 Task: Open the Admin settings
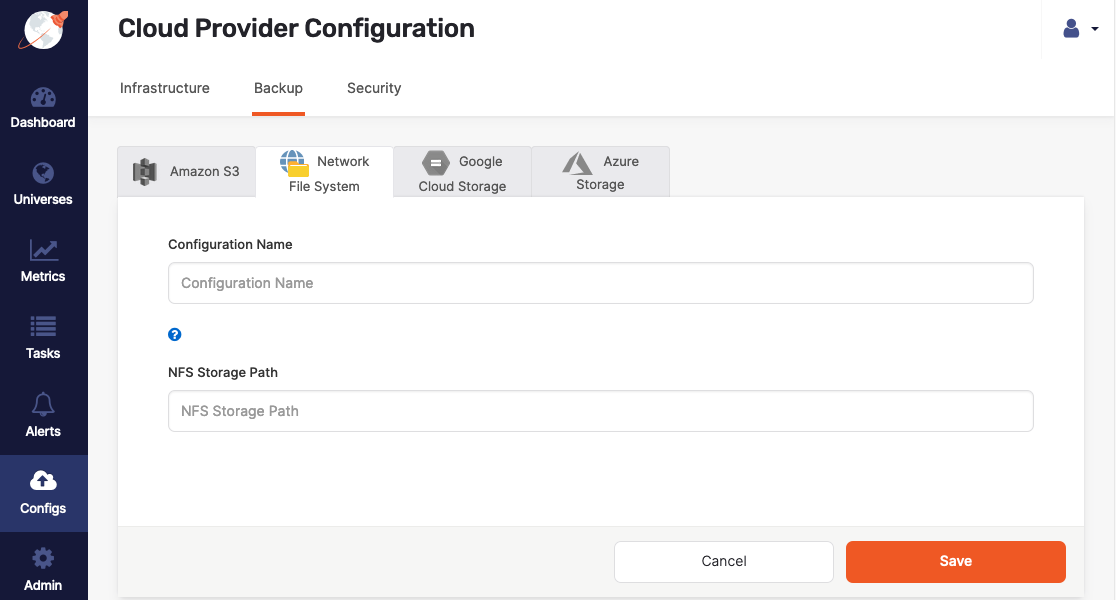click(43, 570)
